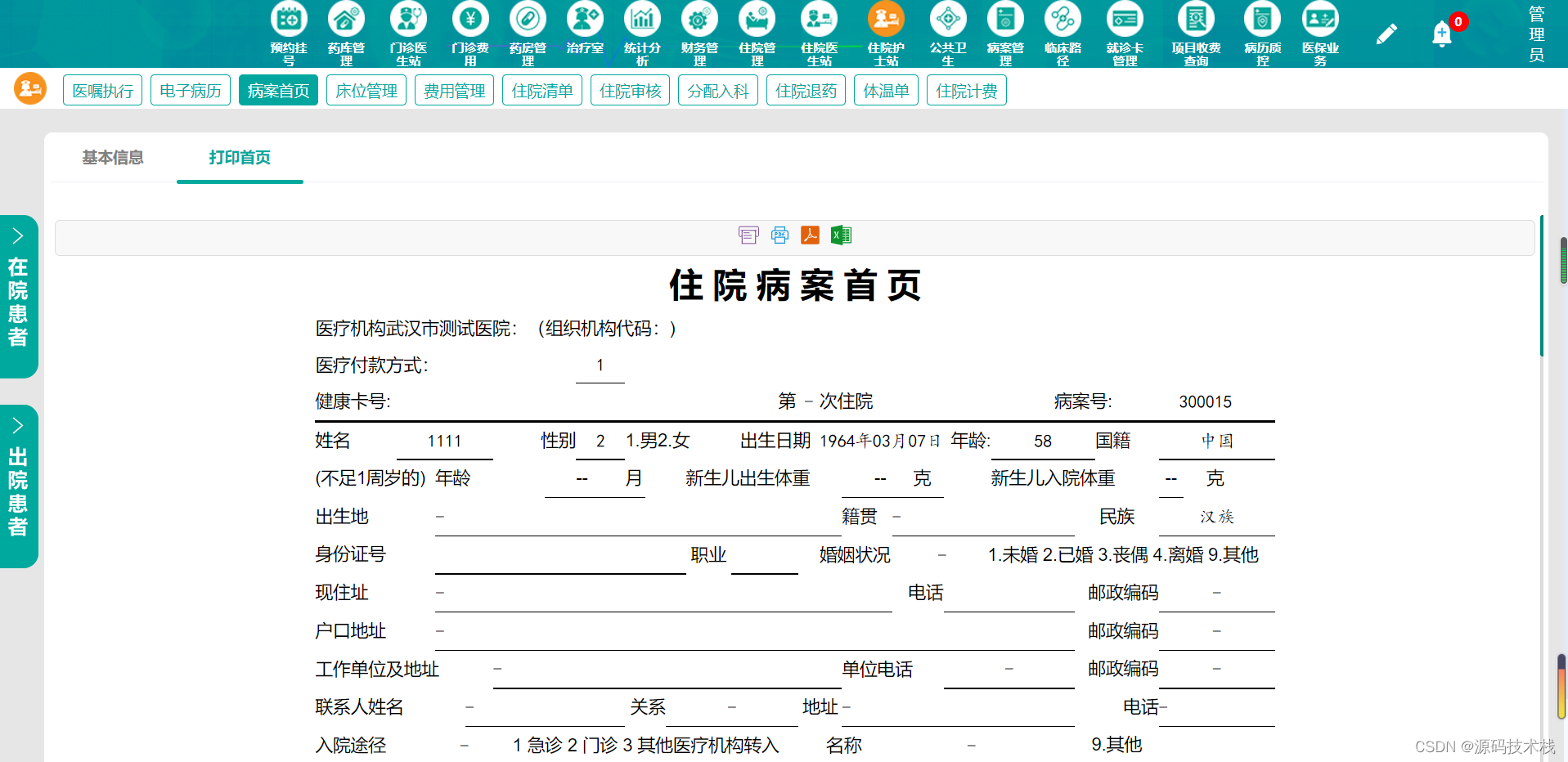The image size is (1568, 762).
Task: Click the printer icon in report toolbar
Action: [780, 235]
